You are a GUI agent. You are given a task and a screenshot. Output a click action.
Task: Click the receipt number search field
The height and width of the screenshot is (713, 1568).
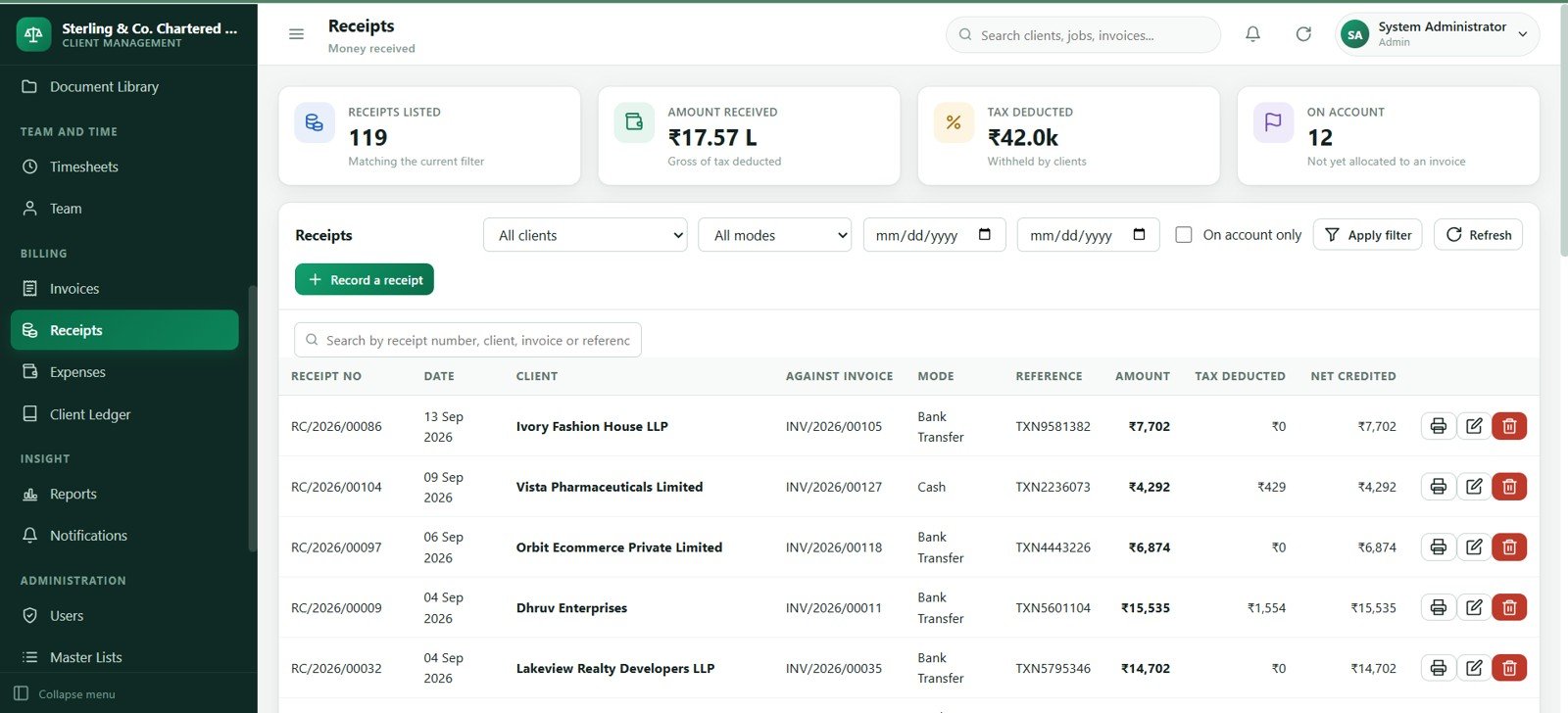pos(467,340)
